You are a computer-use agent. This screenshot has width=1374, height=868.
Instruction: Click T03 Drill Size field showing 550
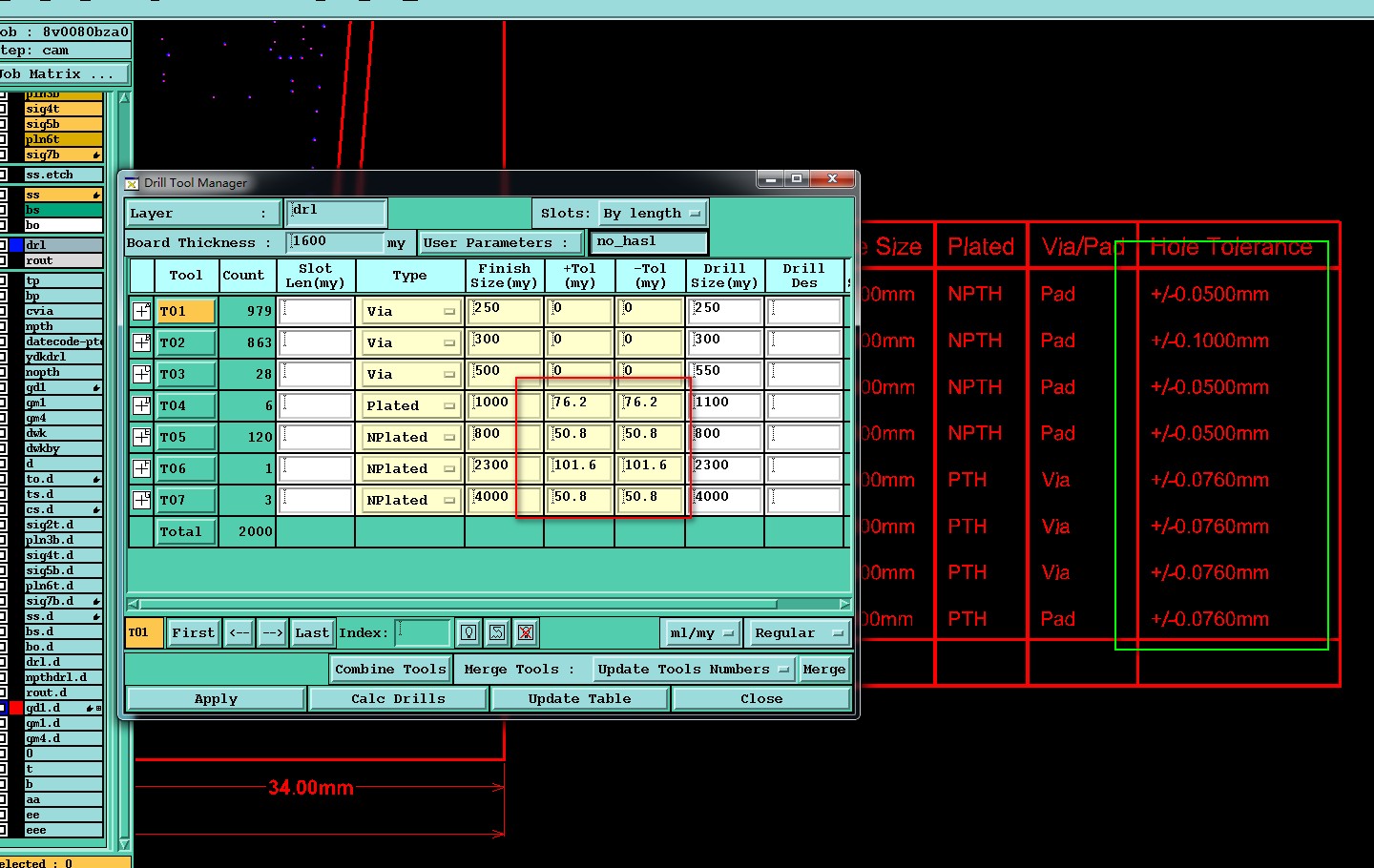pos(726,374)
